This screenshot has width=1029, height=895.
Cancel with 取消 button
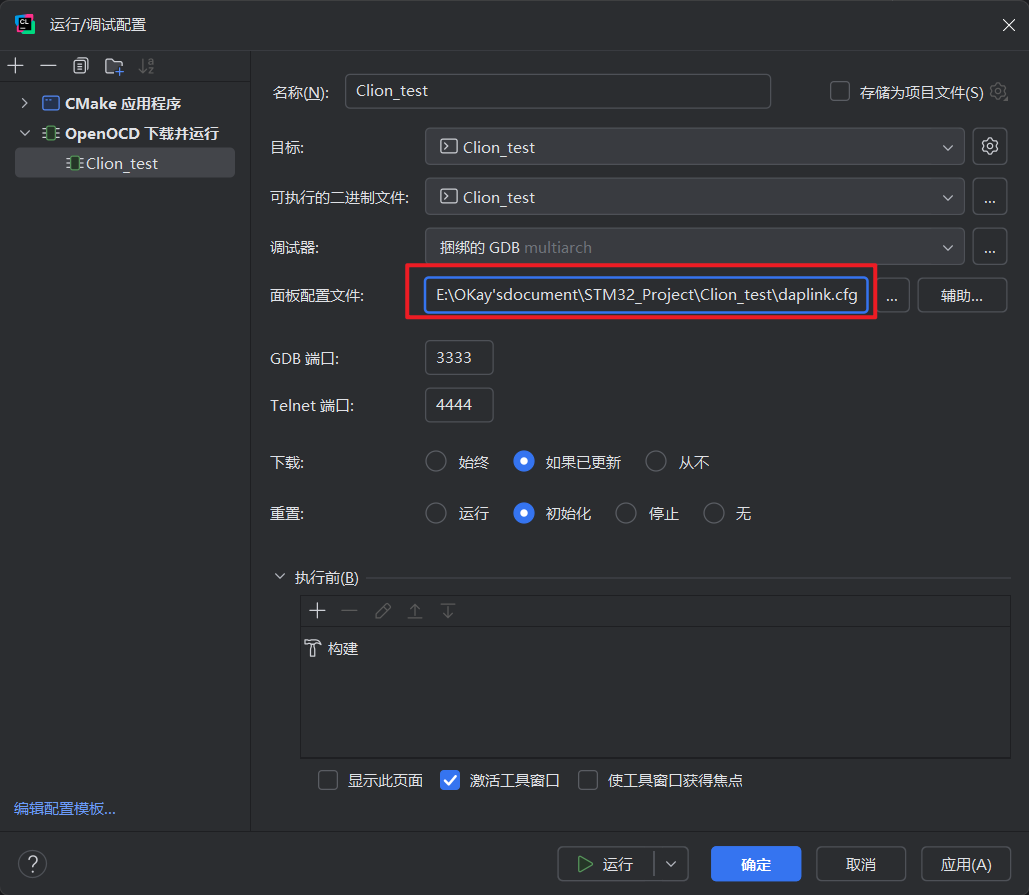click(861, 864)
